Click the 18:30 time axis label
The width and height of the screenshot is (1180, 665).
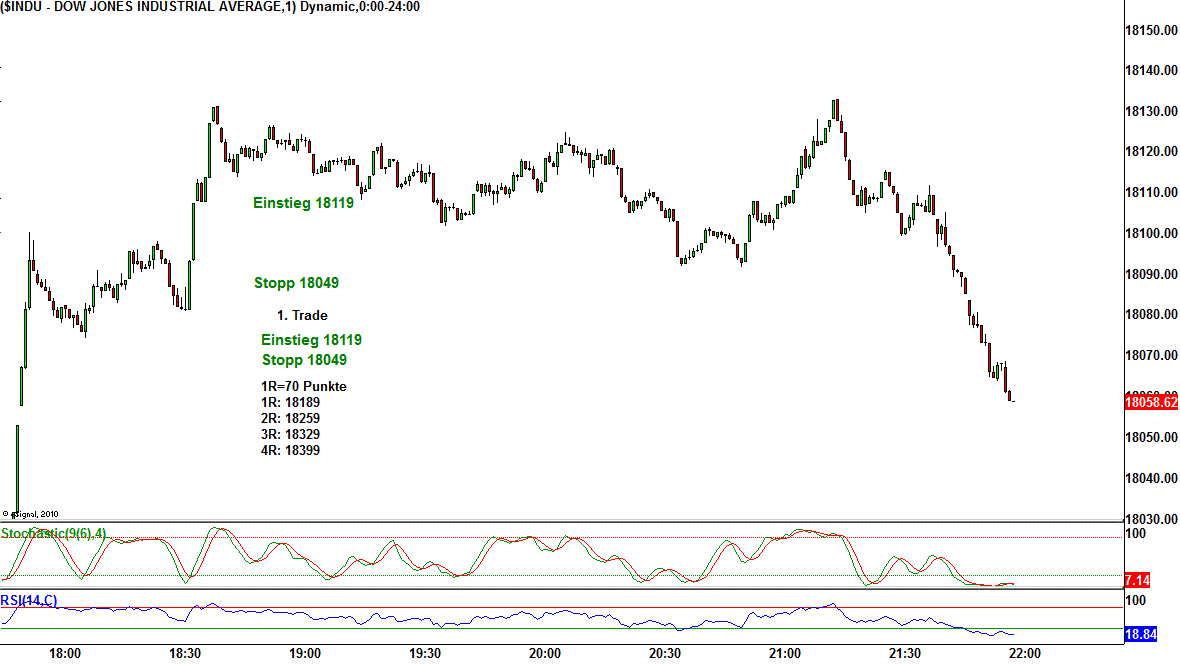click(x=185, y=653)
